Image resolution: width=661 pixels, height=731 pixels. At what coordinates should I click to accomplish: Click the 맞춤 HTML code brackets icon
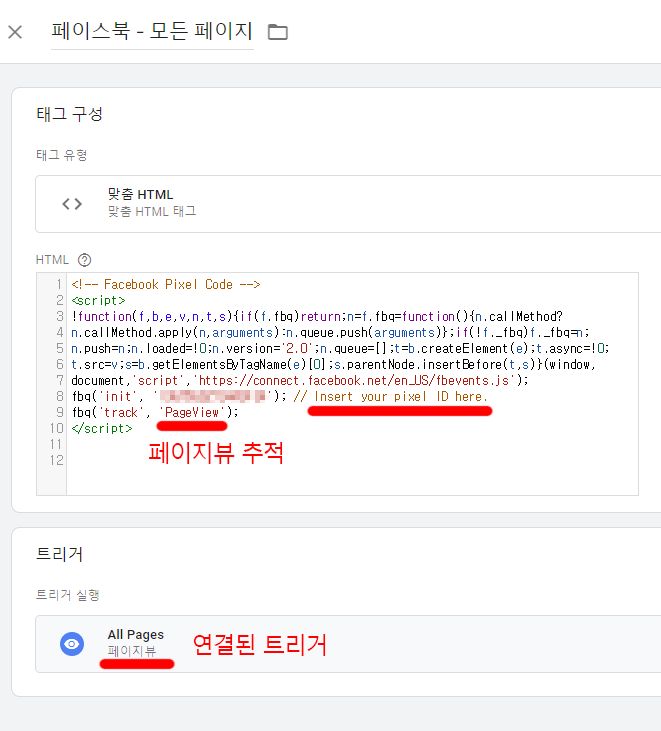tap(72, 204)
